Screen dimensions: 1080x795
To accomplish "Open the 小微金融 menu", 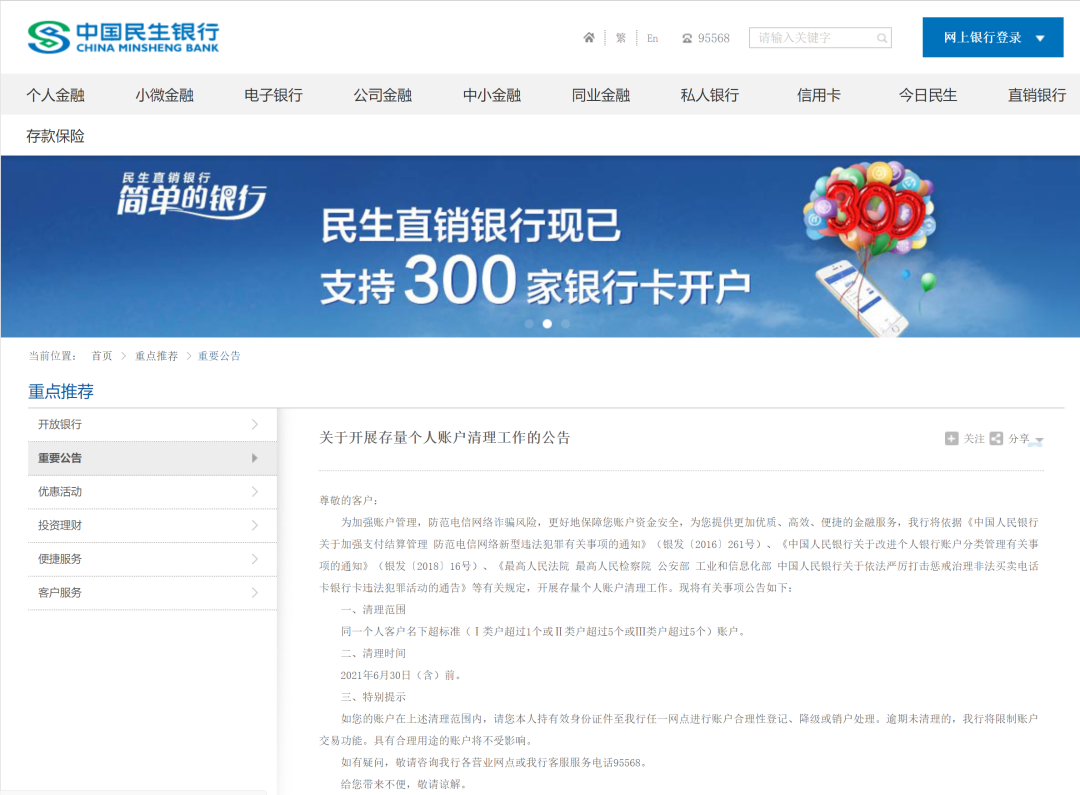I will click(164, 95).
